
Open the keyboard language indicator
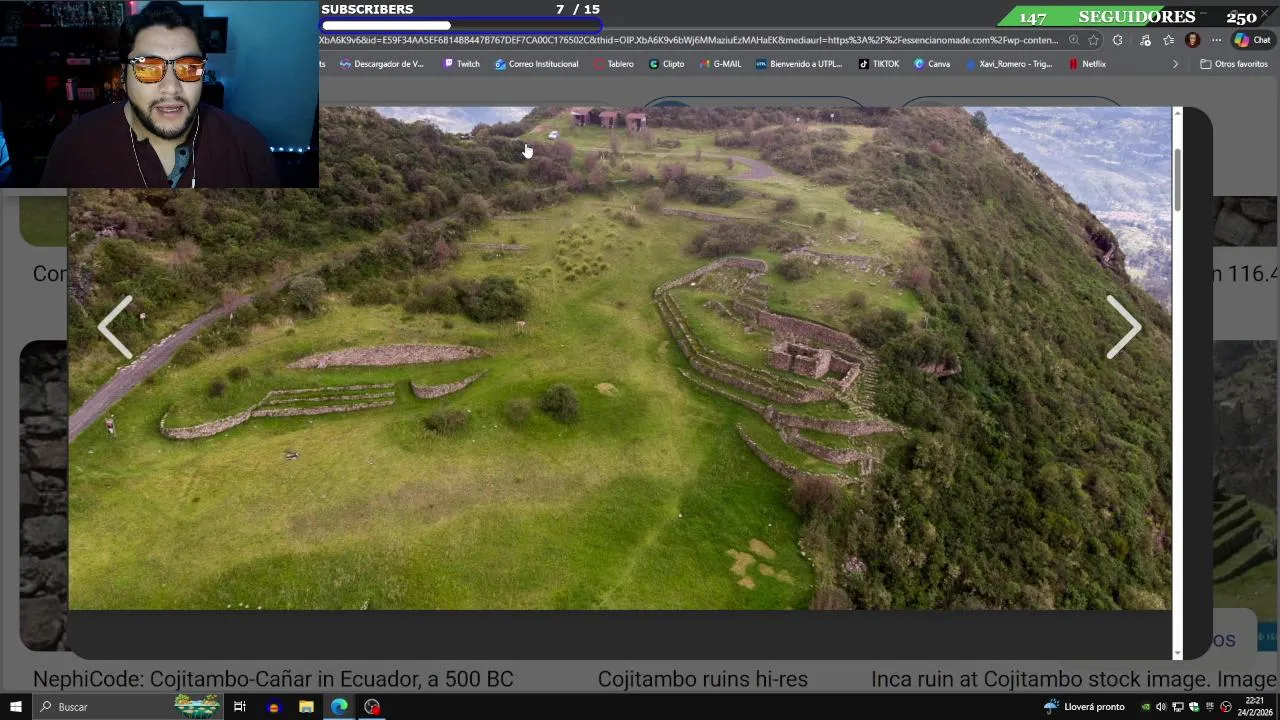pos(1209,707)
